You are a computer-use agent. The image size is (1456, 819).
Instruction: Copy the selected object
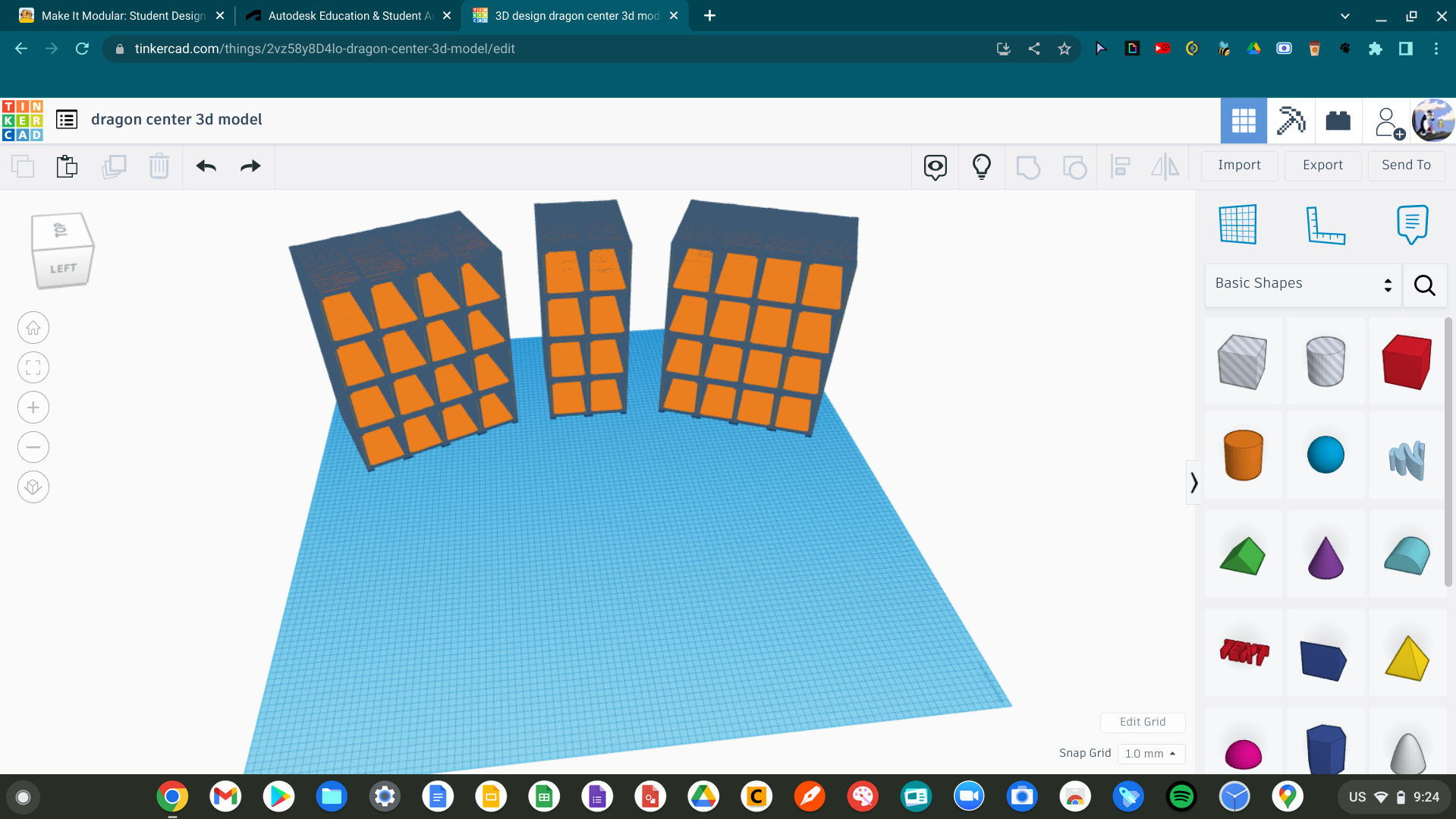23,166
